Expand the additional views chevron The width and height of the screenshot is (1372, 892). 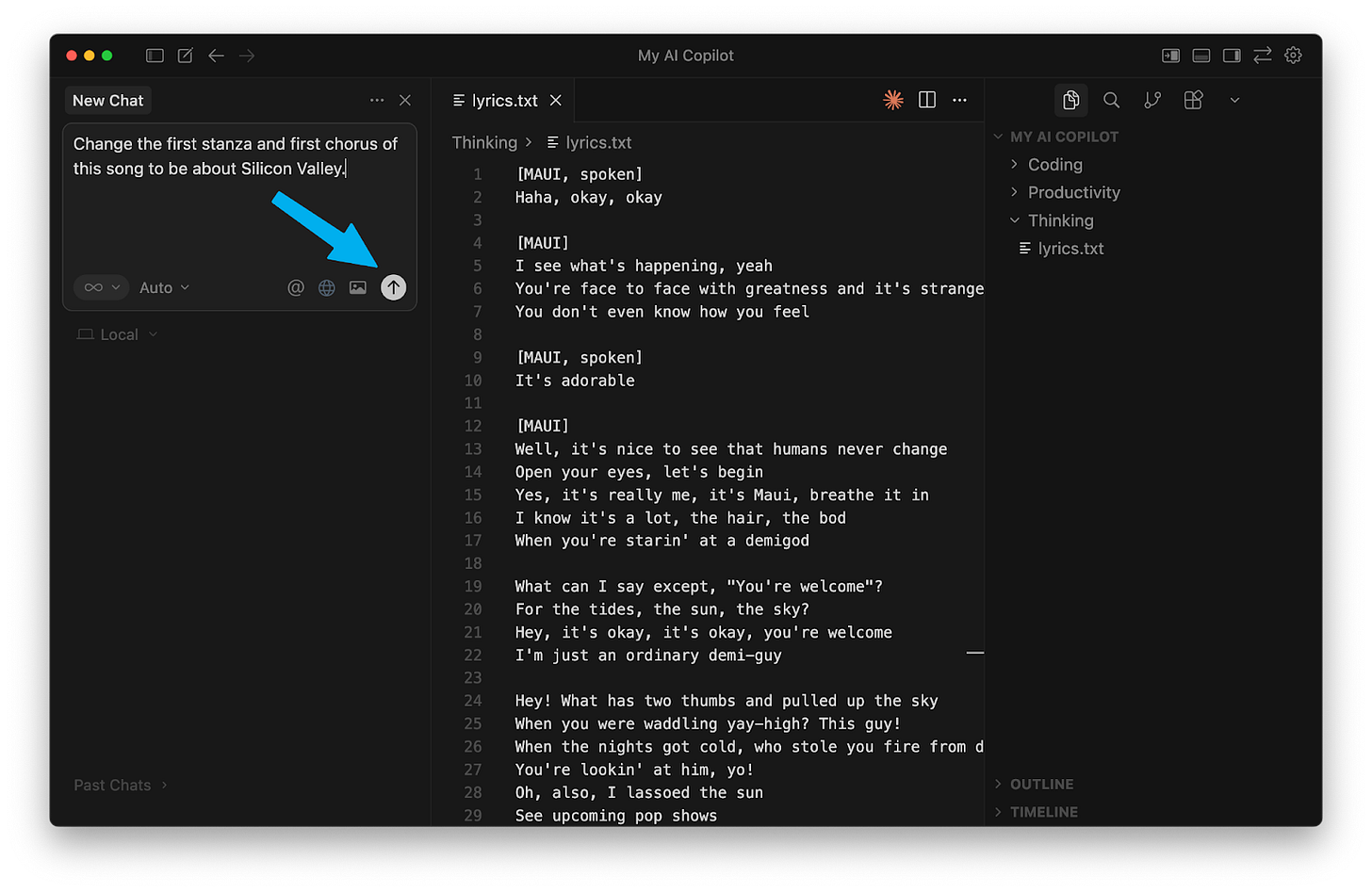[x=1234, y=100]
